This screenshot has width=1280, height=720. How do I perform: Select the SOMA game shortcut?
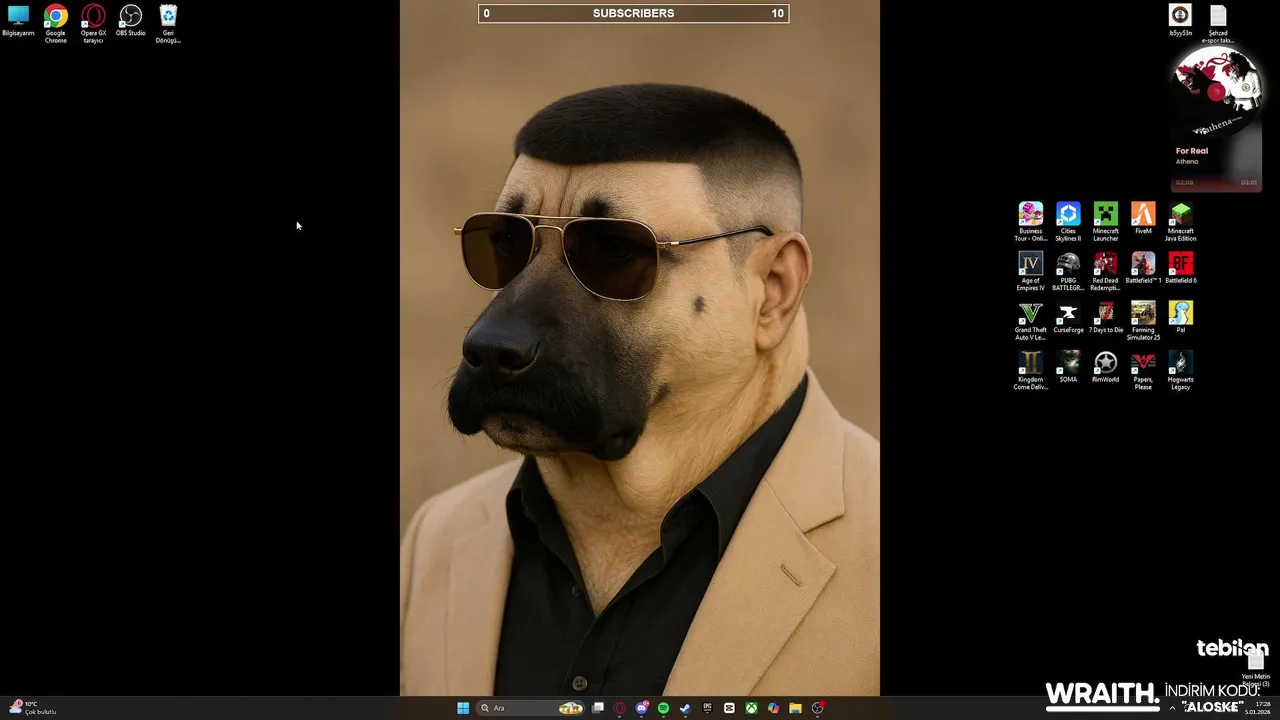(x=1068, y=368)
